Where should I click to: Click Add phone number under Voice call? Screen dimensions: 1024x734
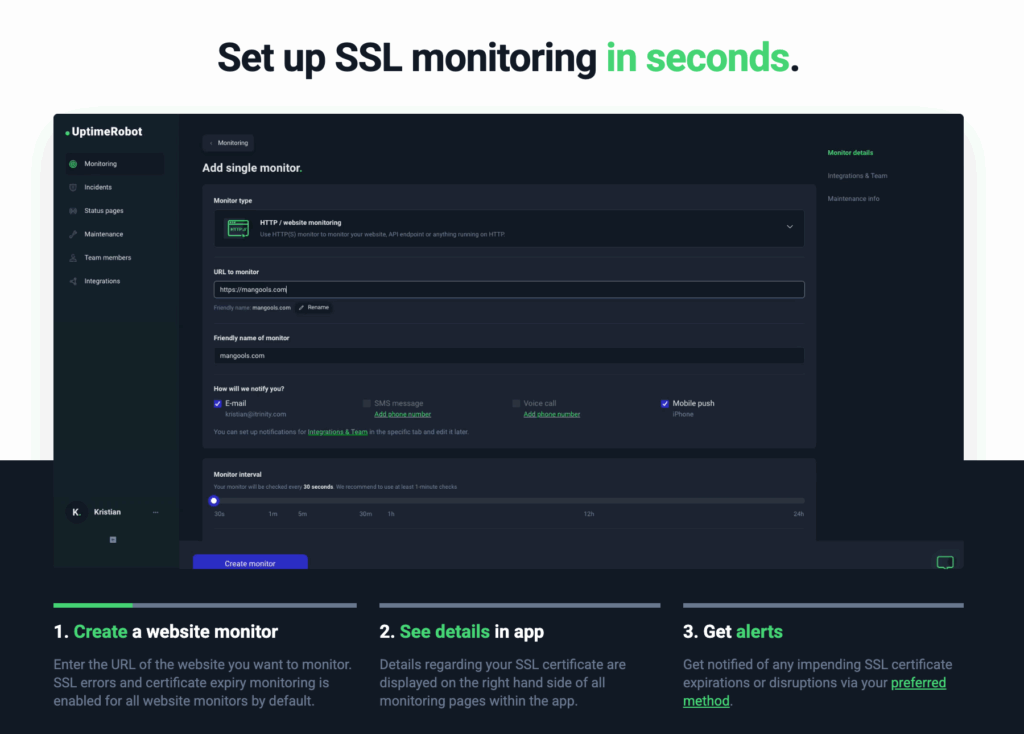tap(552, 415)
